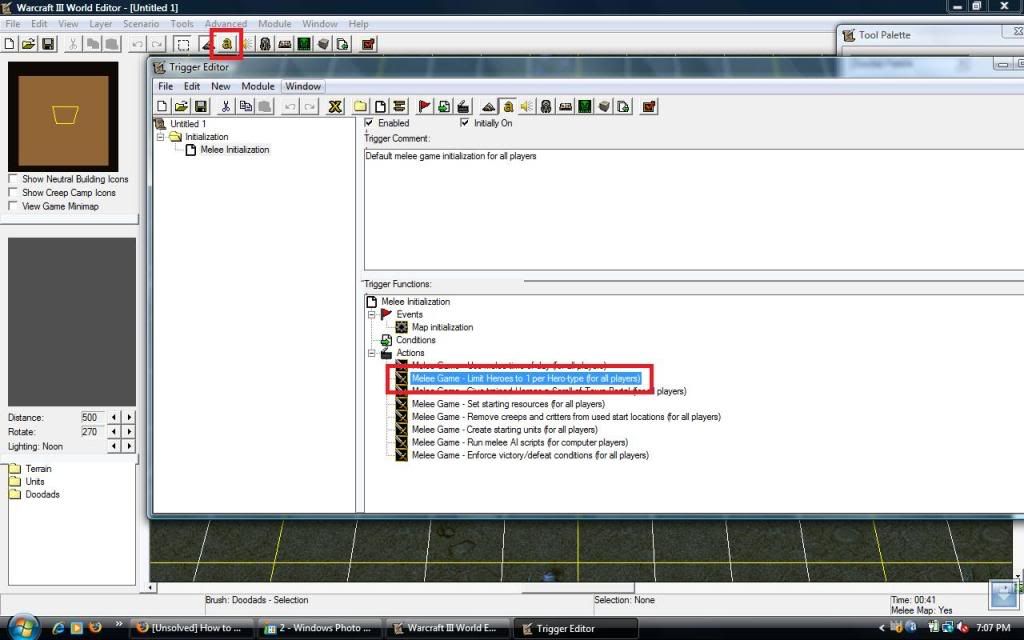Screen dimensions: 1024x640
Task: Create a new category in Trigger Editor toolbar
Action: point(360,106)
